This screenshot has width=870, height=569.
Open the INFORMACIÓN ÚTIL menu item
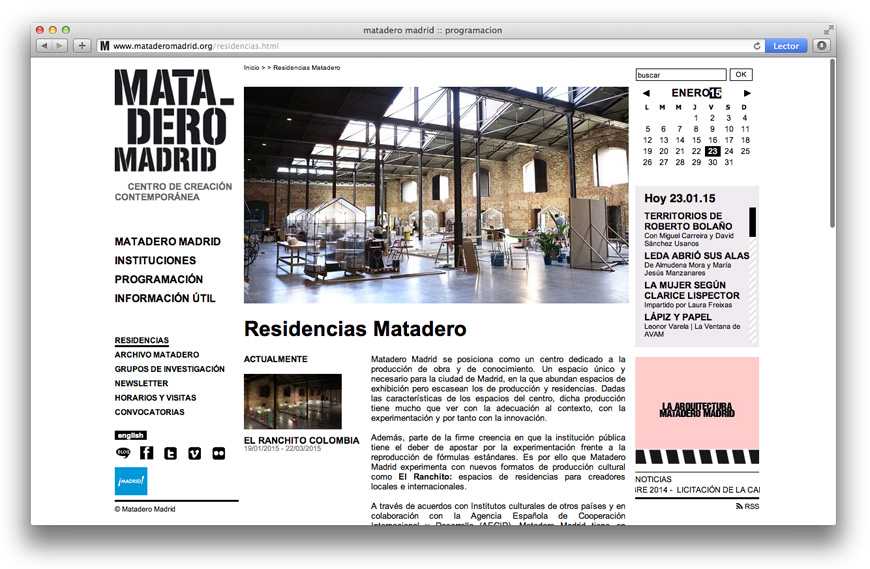(x=165, y=298)
